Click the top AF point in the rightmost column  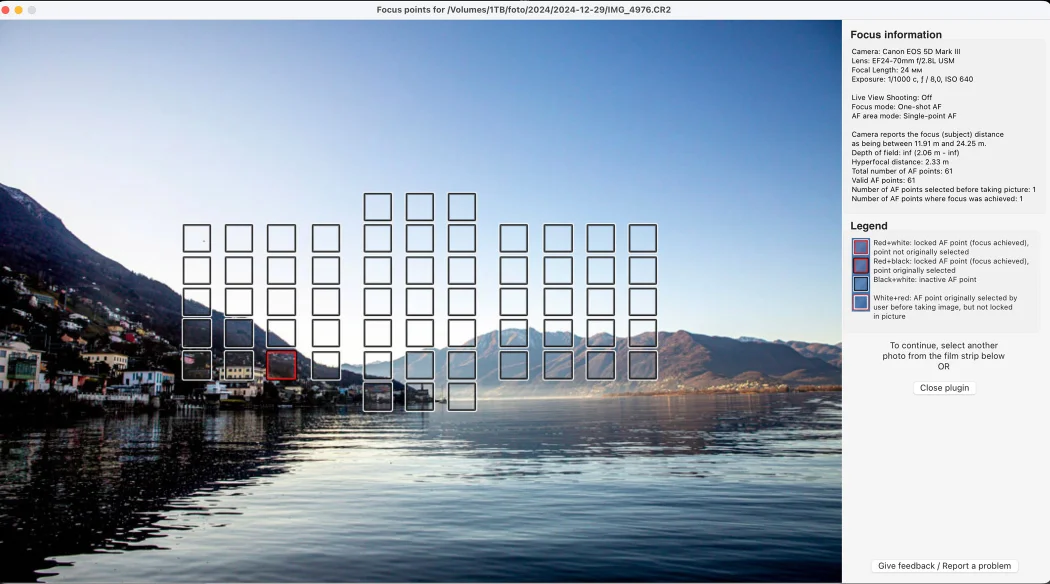click(642, 238)
